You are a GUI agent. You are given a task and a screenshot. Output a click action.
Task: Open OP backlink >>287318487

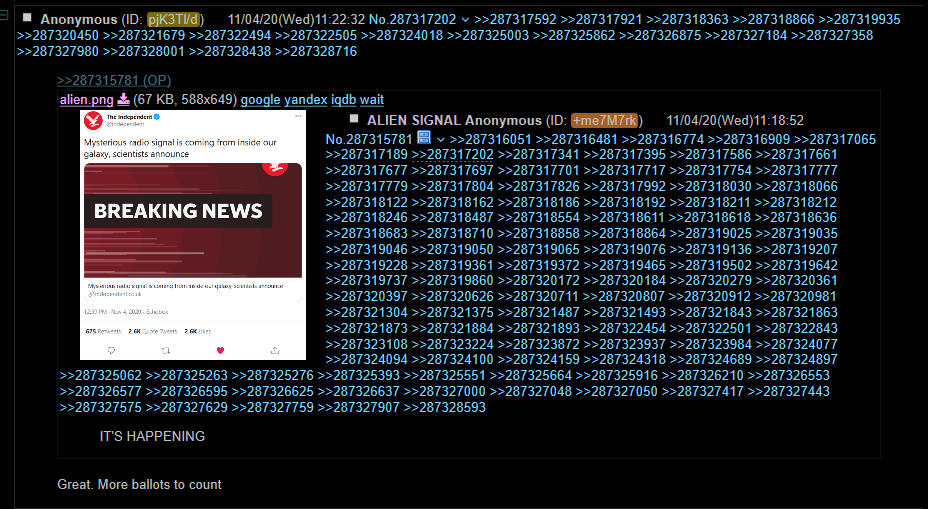[x=452, y=218]
